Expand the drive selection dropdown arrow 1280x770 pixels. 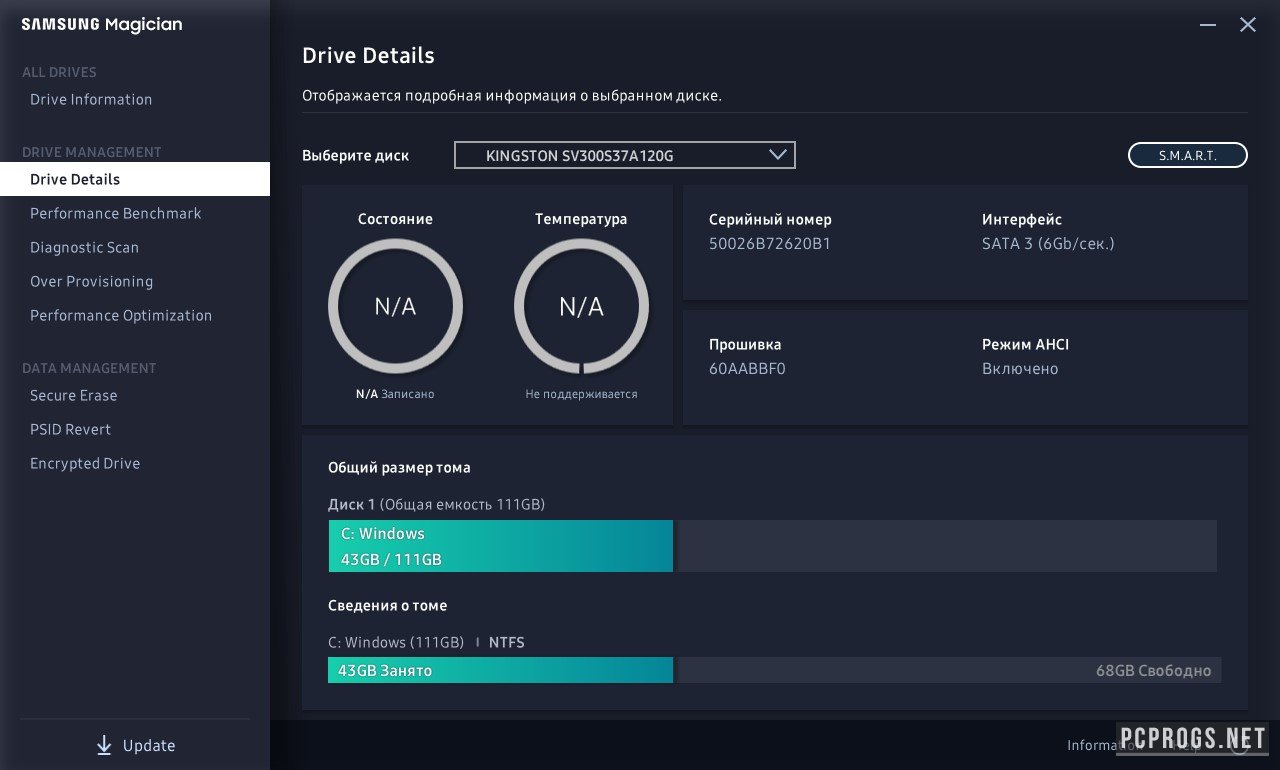coord(778,155)
